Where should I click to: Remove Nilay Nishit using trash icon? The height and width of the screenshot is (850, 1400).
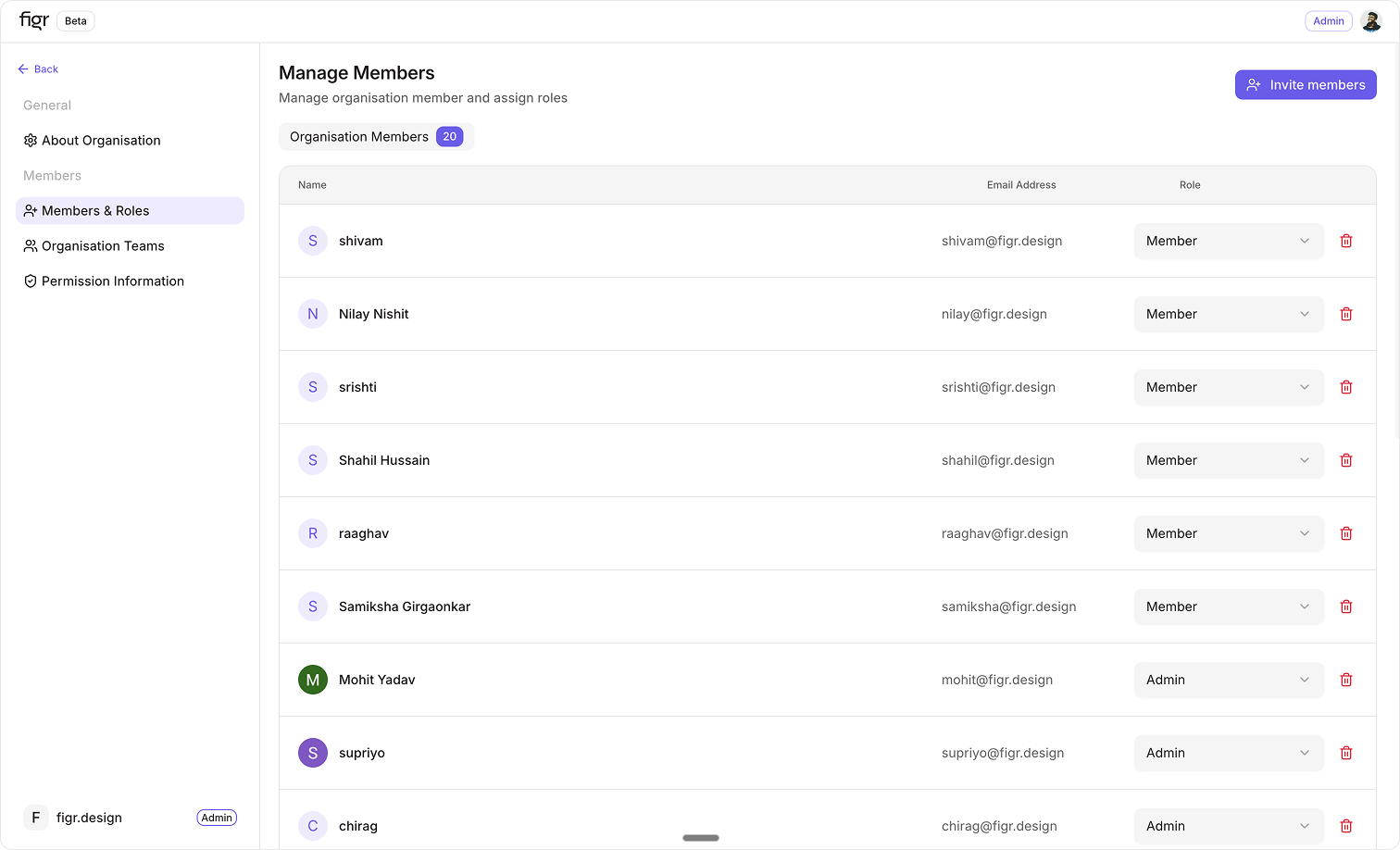pos(1346,314)
